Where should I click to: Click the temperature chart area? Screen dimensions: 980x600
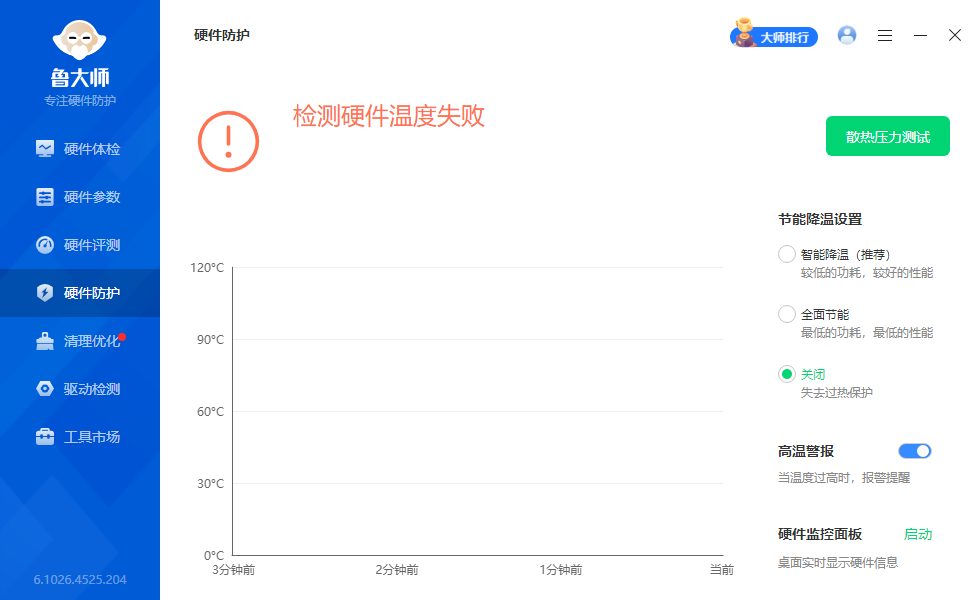[480, 410]
